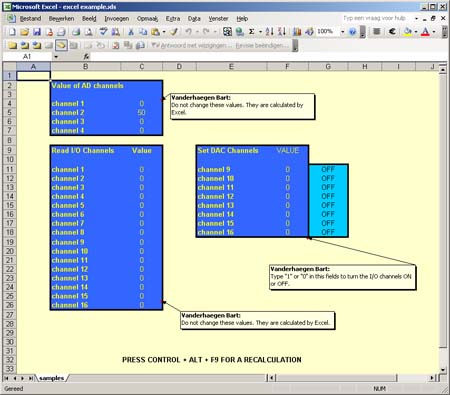The height and width of the screenshot is (395, 450).
Task: Sort descending with the Z-A icon
Action: (282, 32)
